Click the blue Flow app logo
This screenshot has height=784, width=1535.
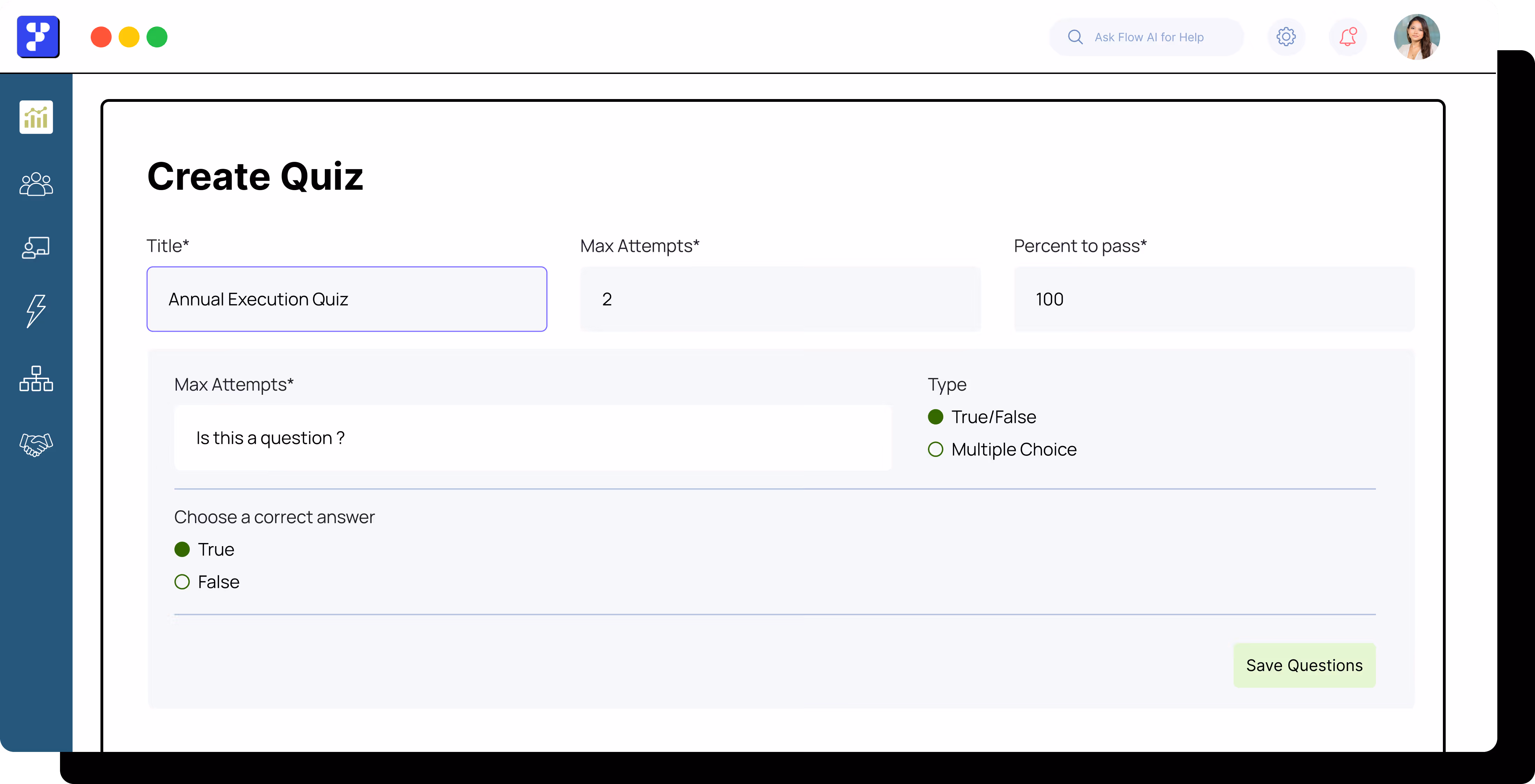click(x=38, y=37)
